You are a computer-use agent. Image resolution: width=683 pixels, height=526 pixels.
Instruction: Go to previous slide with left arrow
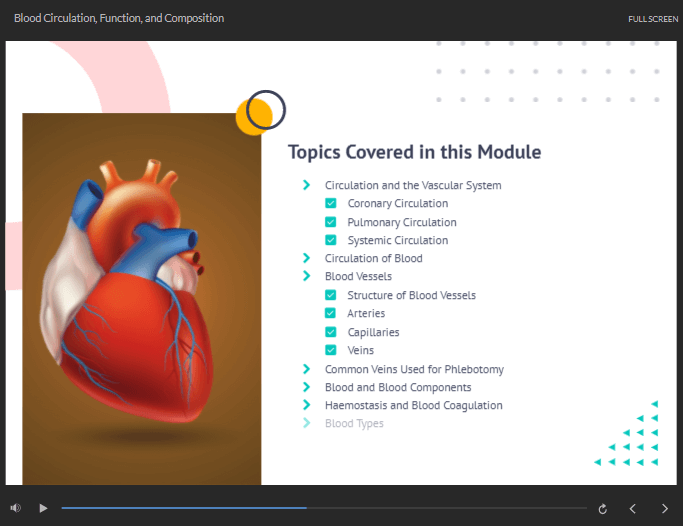click(x=633, y=508)
